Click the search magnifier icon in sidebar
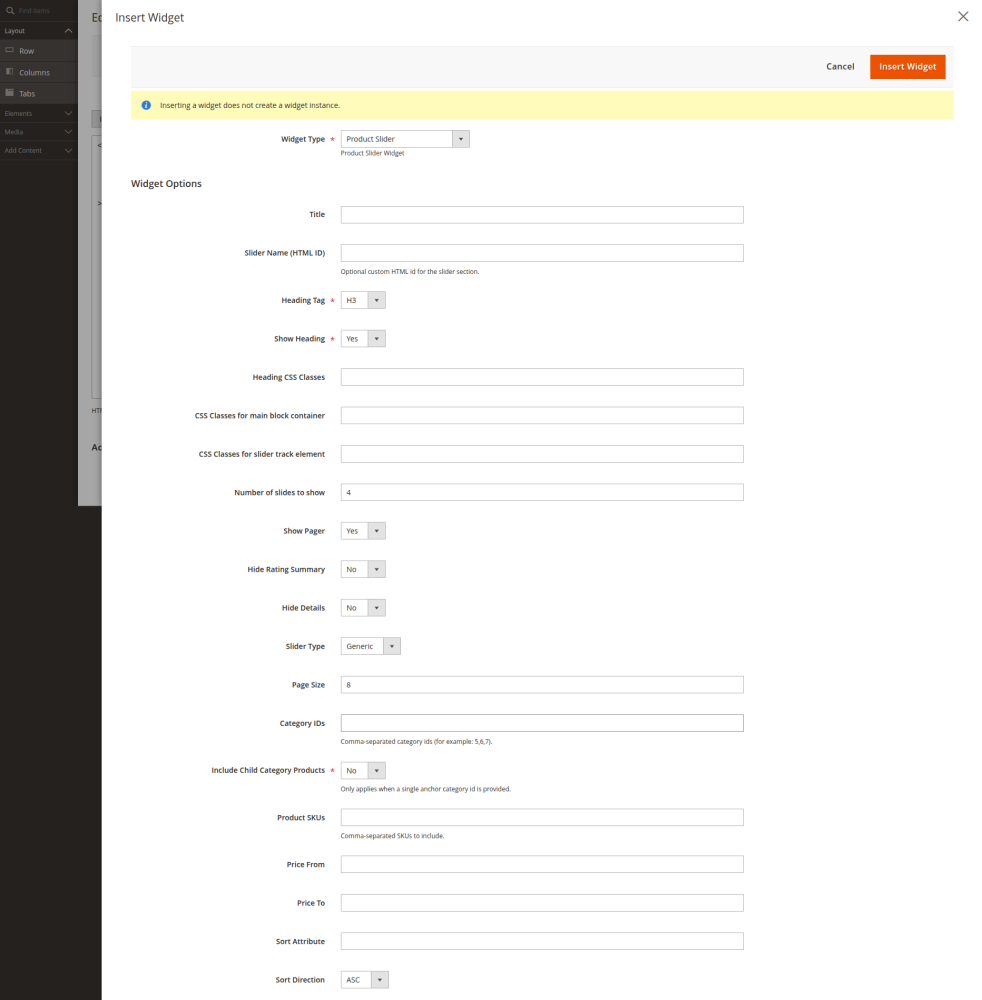Screen dimensions: 982x1000 10,10
